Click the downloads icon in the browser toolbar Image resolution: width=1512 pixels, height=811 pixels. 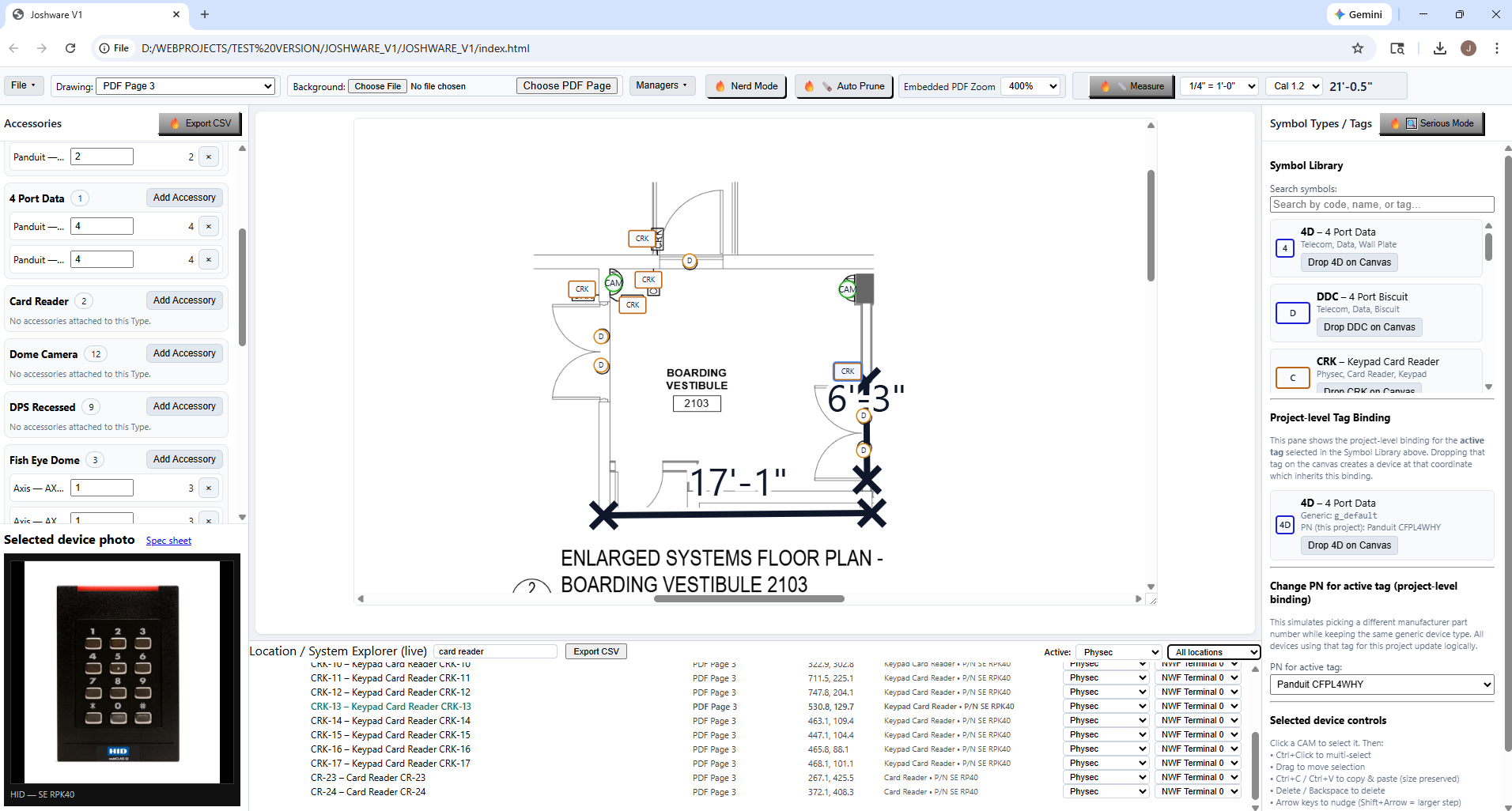coord(1438,48)
